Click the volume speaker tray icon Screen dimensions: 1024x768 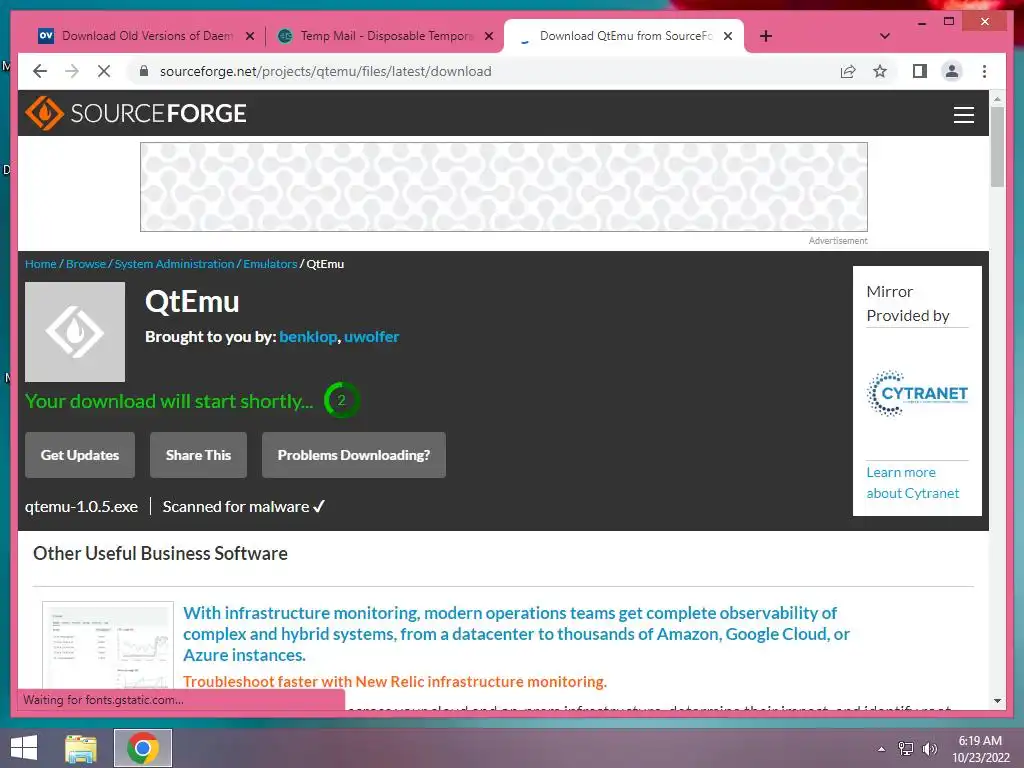point(929,749)
